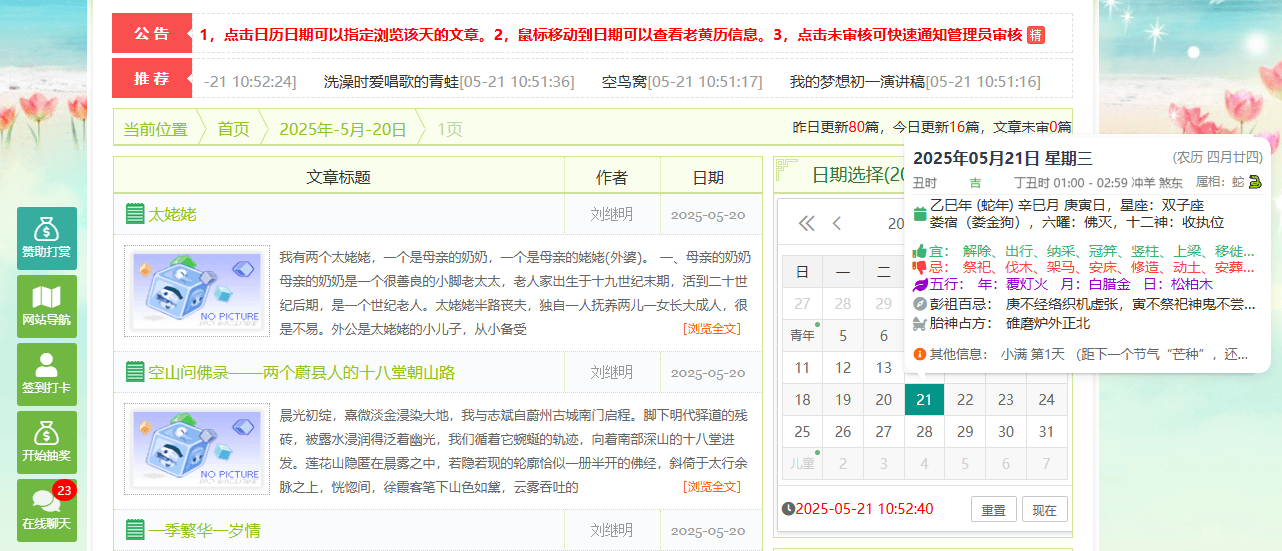1282x551 pixels.
Task: Select day 25 in the calendar
Action: pos(802,432)
